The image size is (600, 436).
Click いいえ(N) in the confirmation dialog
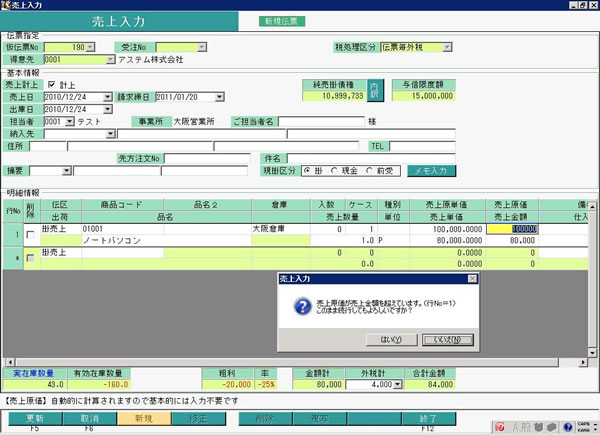(448, 340)
